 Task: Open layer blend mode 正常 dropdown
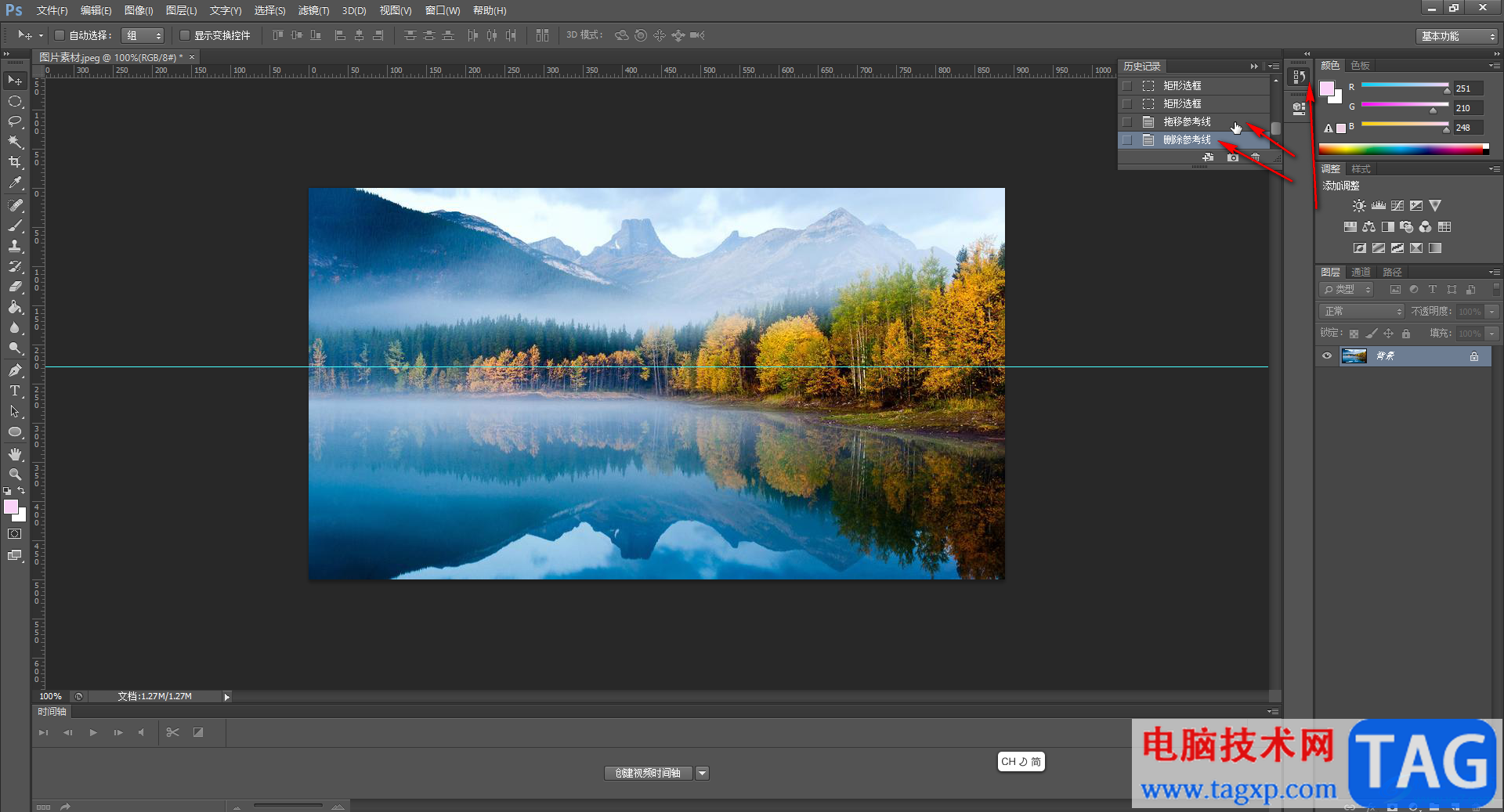click(1361, 312)
